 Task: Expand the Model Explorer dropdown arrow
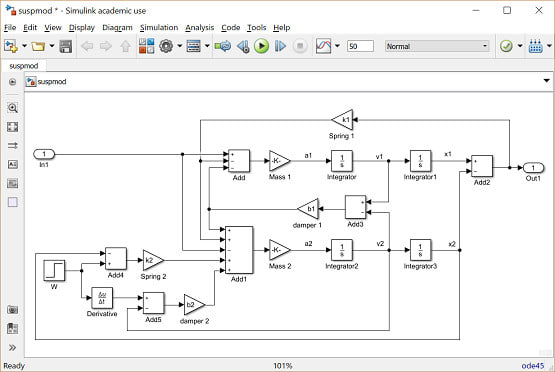point(207,46)
